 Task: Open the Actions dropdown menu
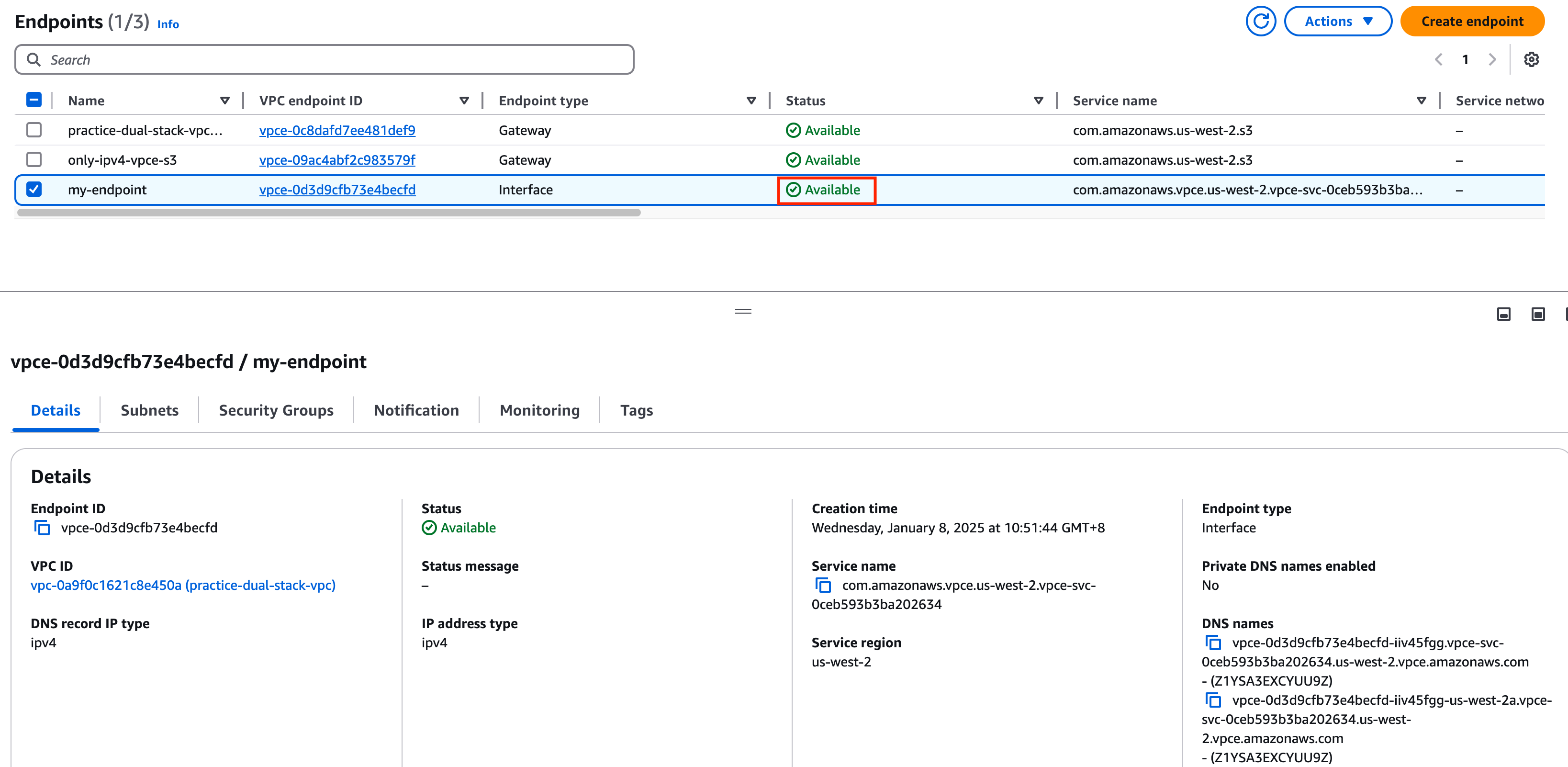pos(1337,20)
